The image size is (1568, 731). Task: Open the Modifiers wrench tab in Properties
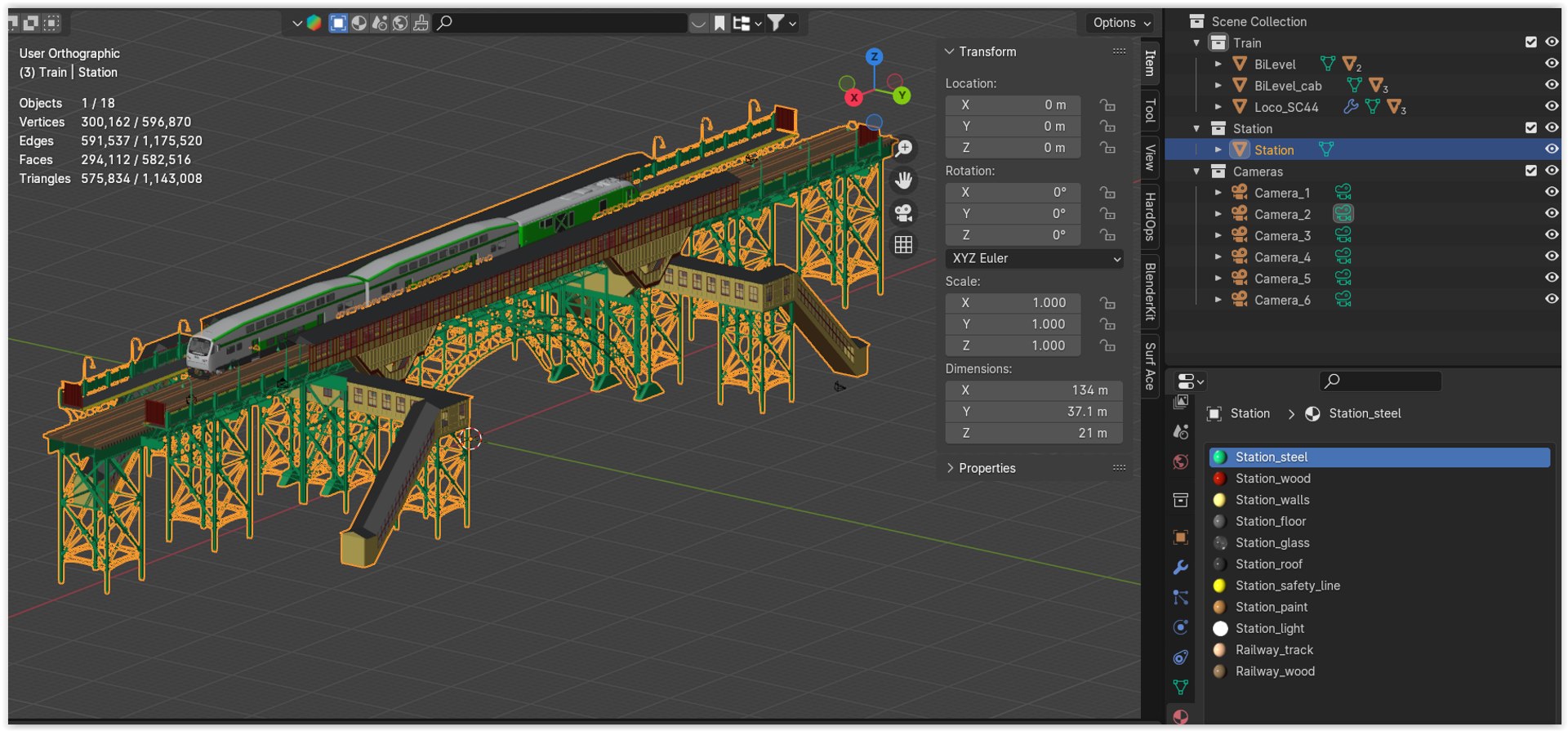point(1180,568)
